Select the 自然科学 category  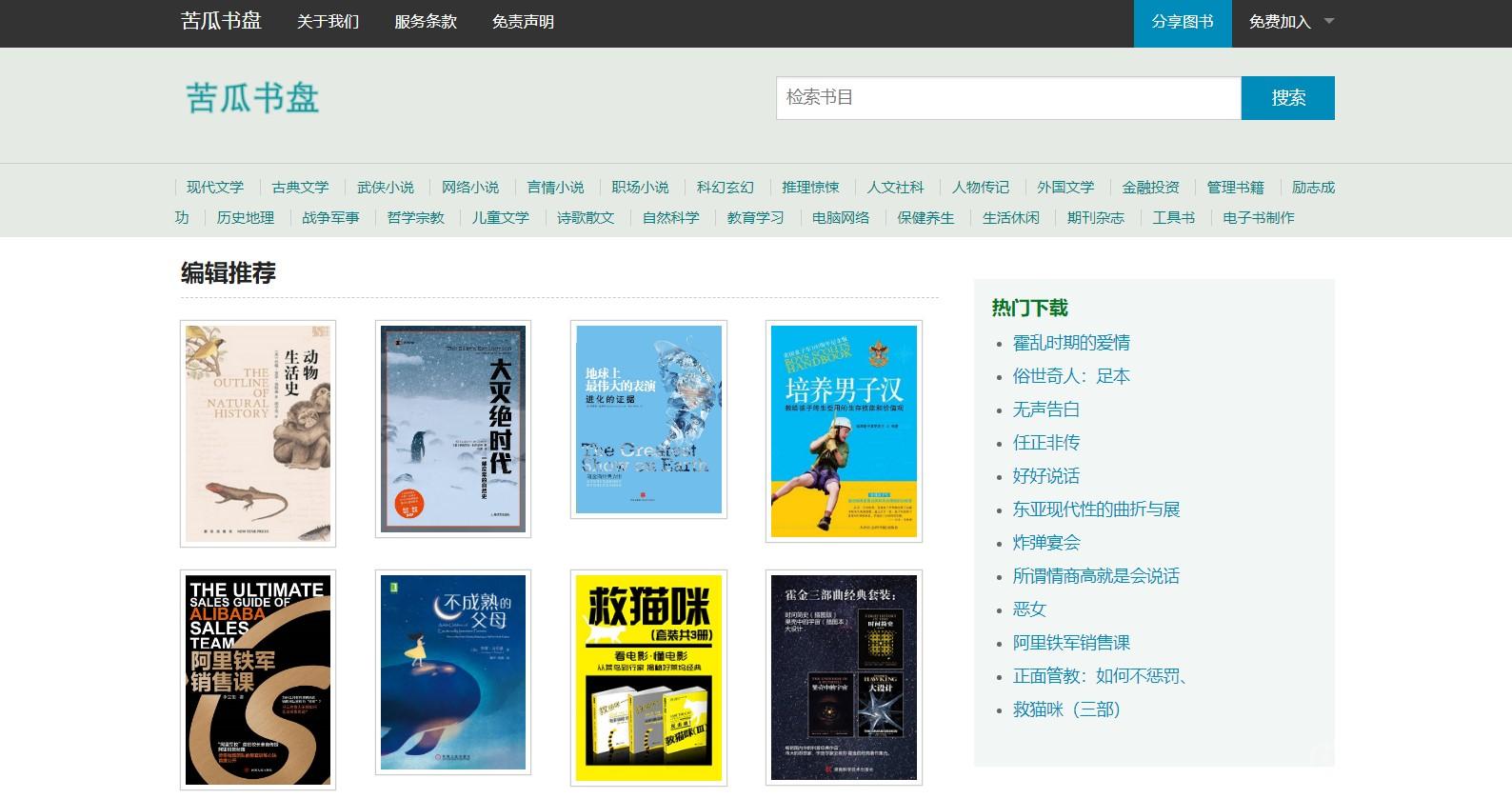[670, 218]
